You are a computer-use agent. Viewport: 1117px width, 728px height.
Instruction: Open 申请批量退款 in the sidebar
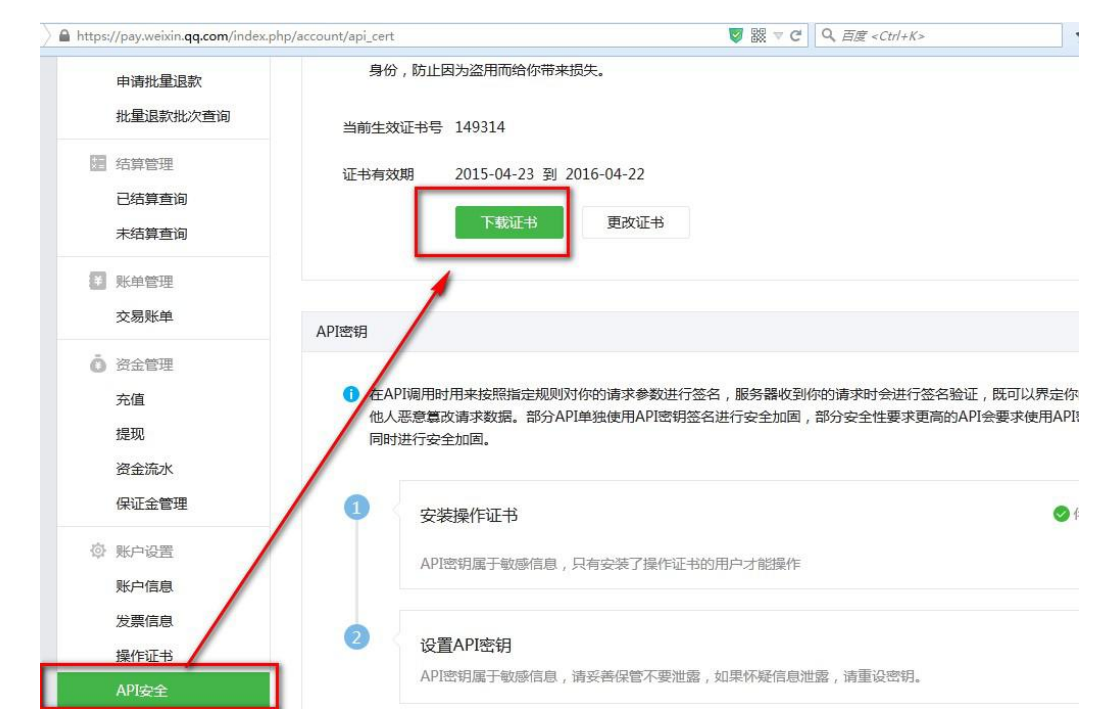(165, 81)
